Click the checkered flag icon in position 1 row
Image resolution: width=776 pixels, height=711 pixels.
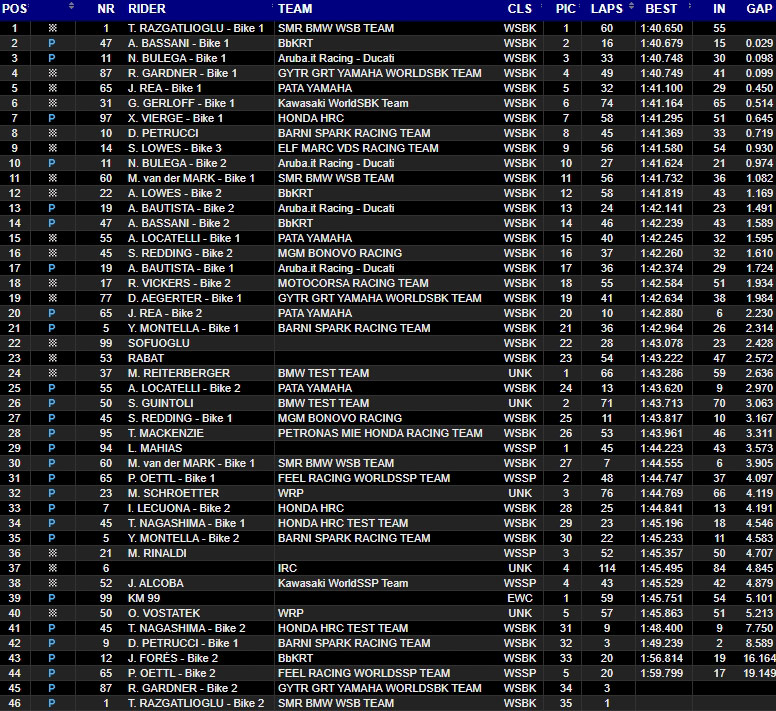(51, 28)
